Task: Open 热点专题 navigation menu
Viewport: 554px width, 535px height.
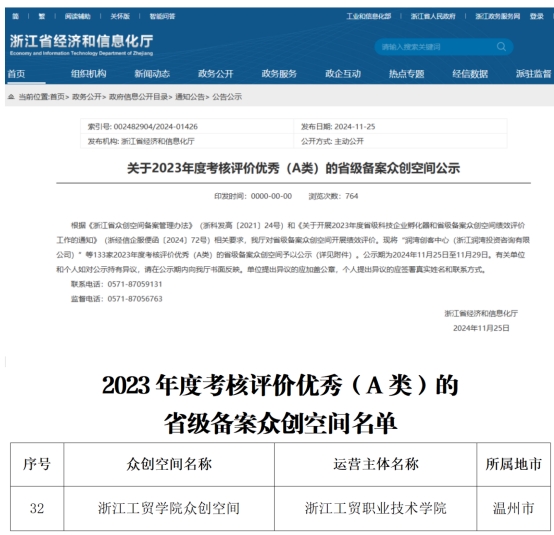Action: [x=407, y=74]
